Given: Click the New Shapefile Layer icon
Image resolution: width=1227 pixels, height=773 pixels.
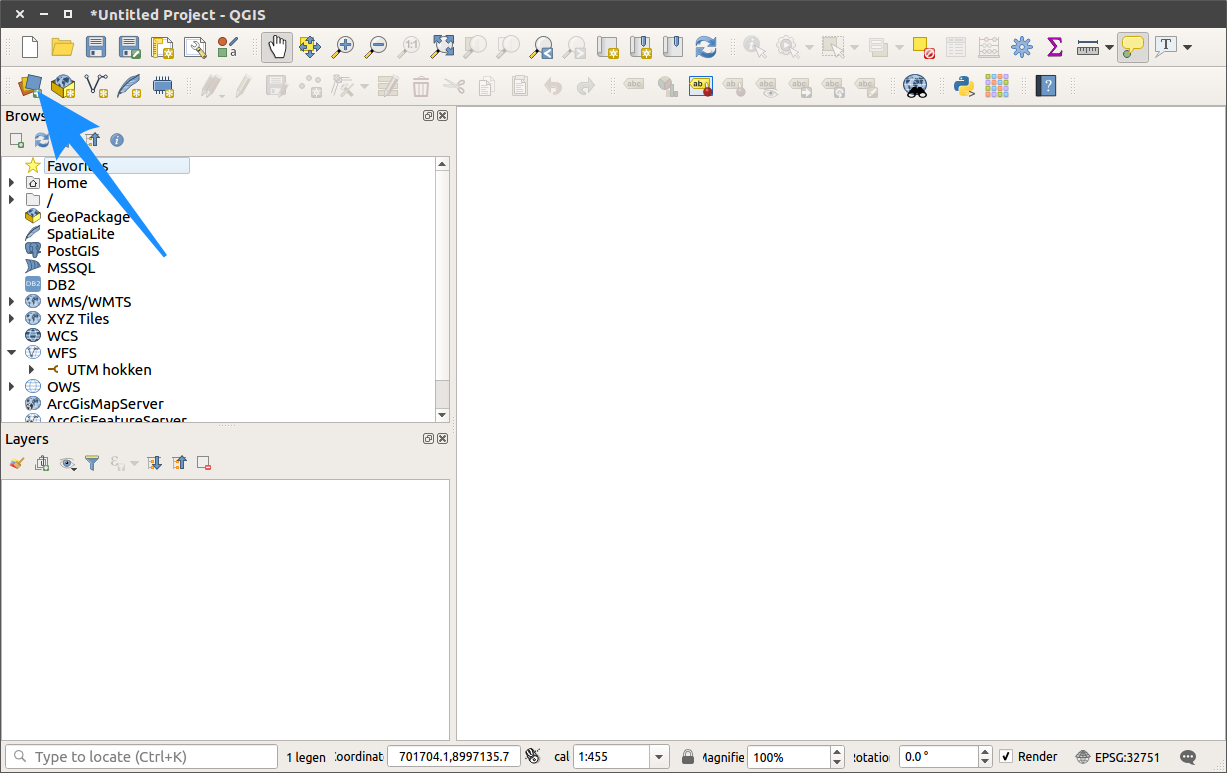Looking at the screenshot, I should [96, 85].
